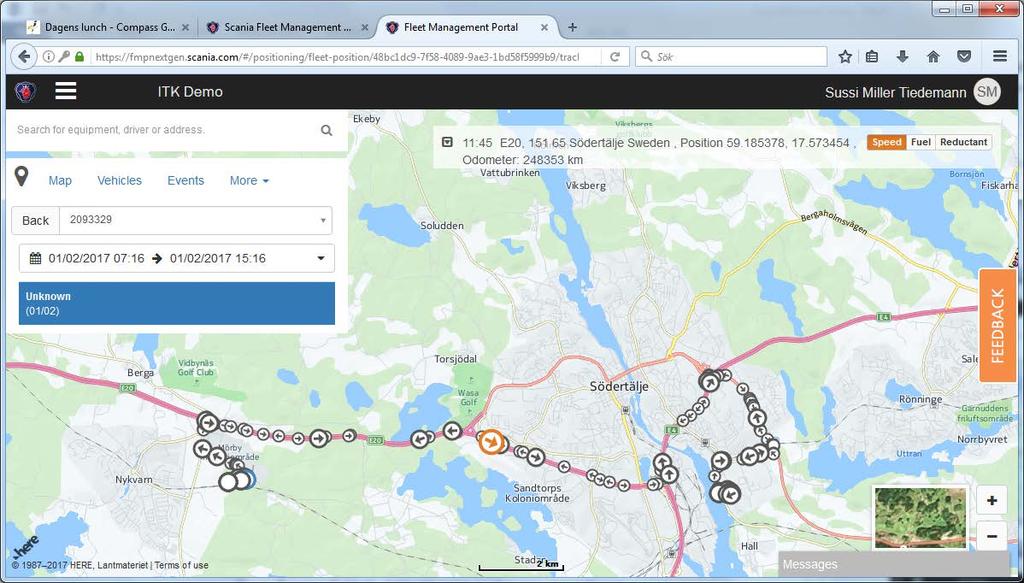Open Firefox downloads arrow icon
1024x583 pixels.
903,57
